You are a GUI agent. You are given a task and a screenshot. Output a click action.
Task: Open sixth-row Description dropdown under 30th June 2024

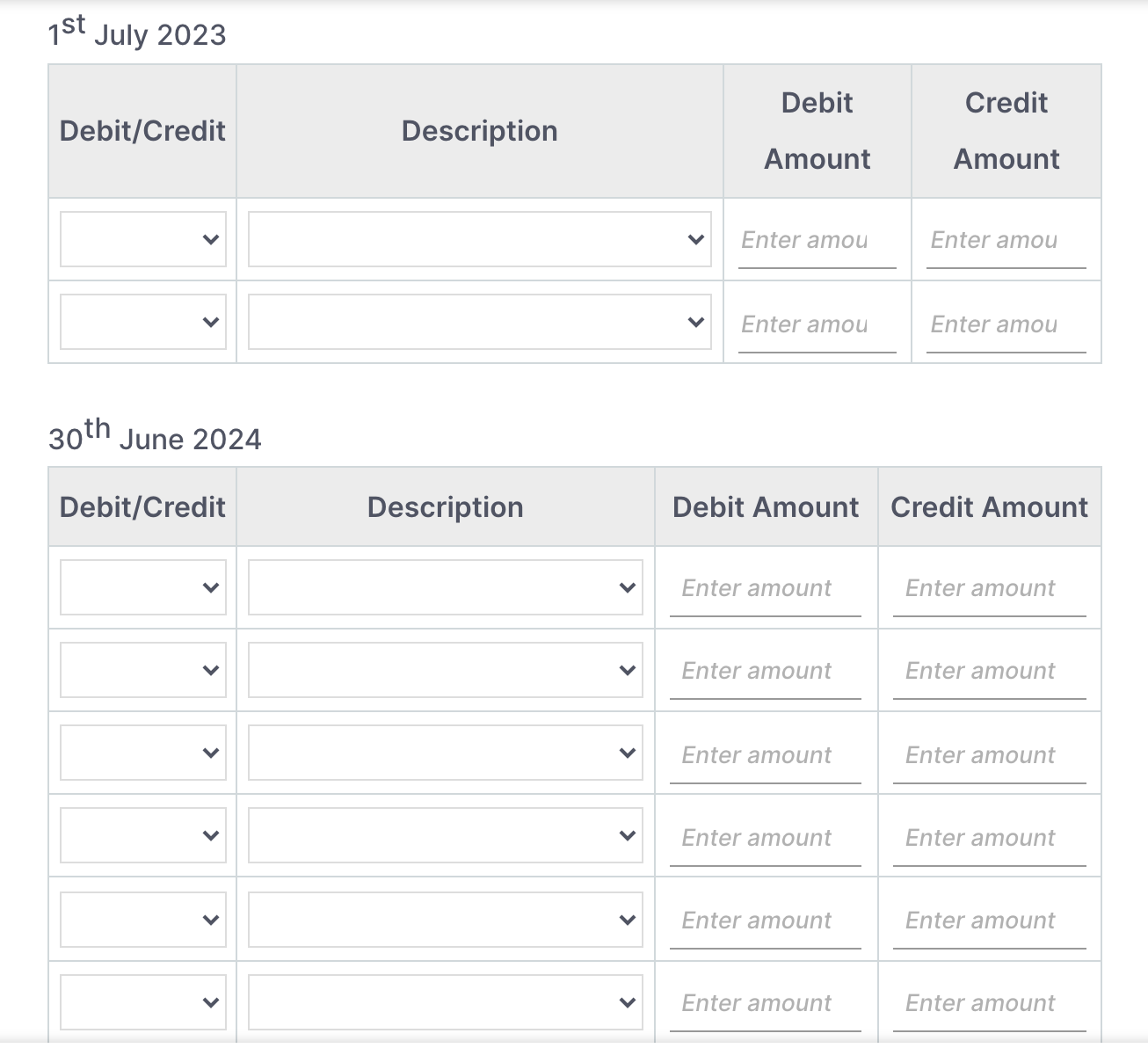446,1002
